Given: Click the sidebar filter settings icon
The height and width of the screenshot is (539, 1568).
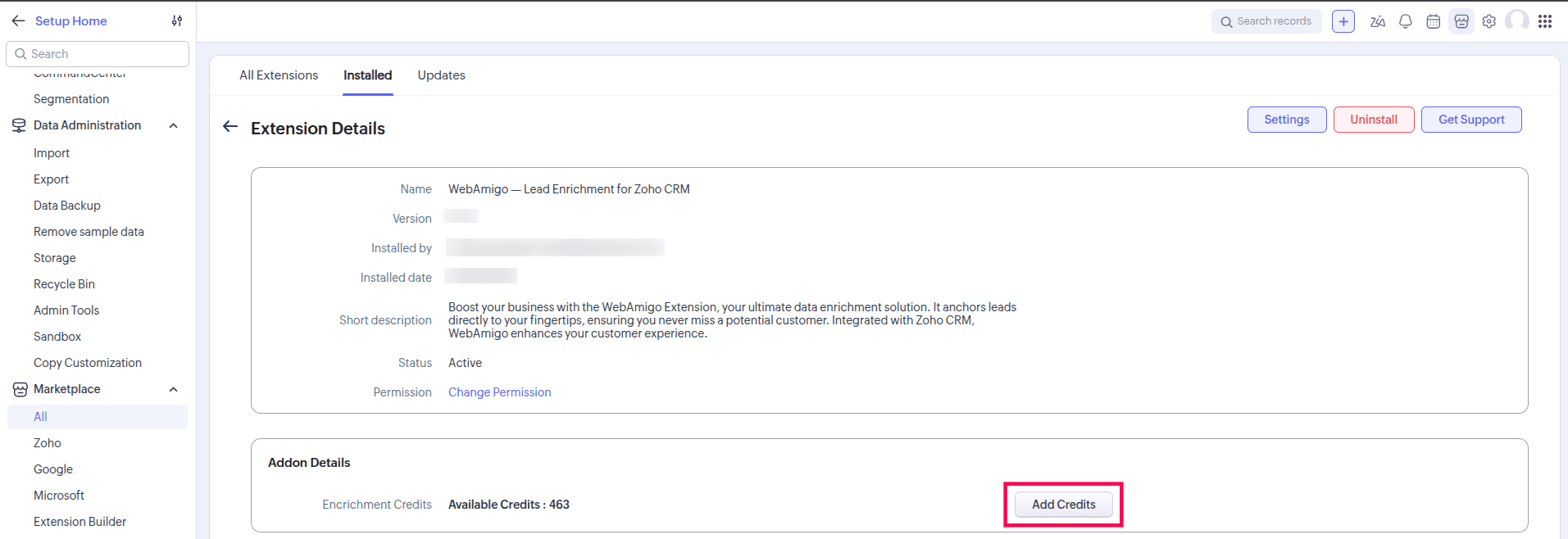Looking at the screenshot, I should click(x=177, y=21).
